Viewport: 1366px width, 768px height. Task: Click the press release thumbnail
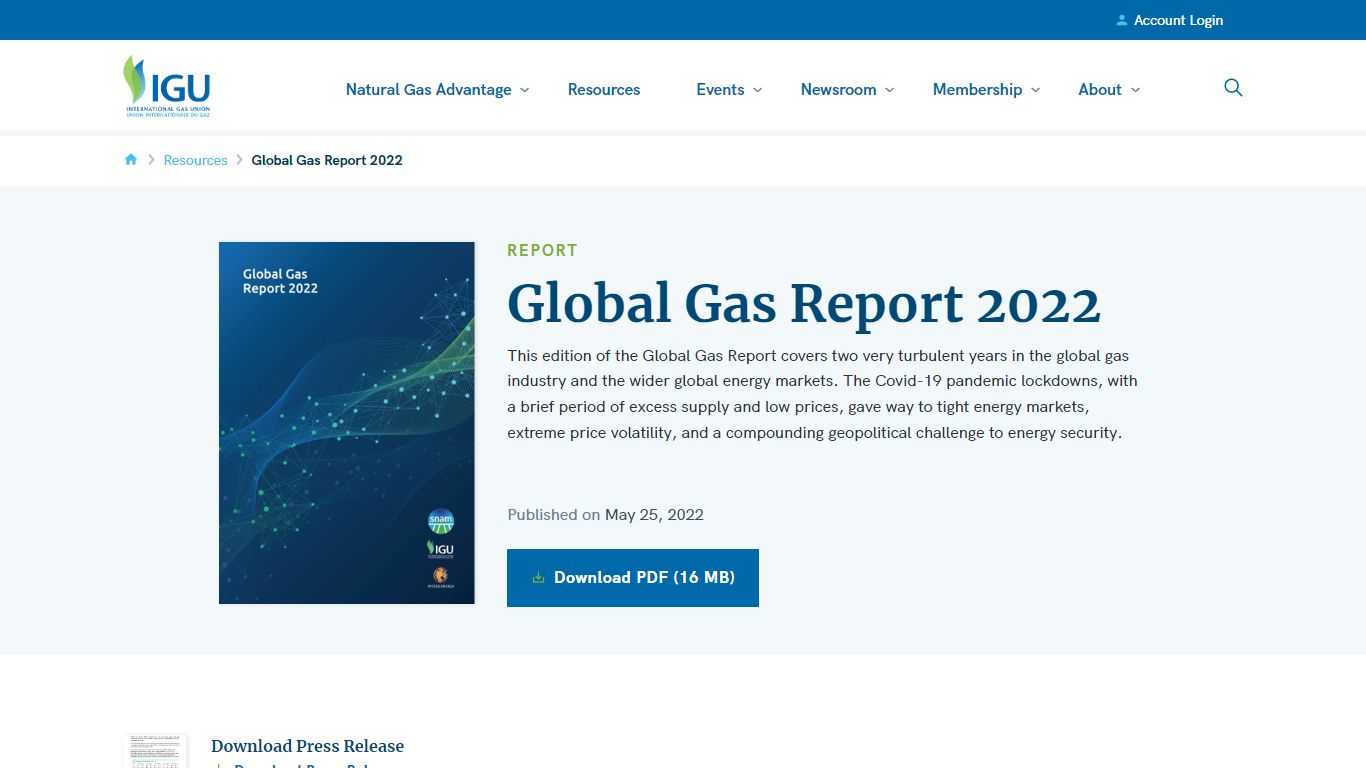(x=155, y=751)
